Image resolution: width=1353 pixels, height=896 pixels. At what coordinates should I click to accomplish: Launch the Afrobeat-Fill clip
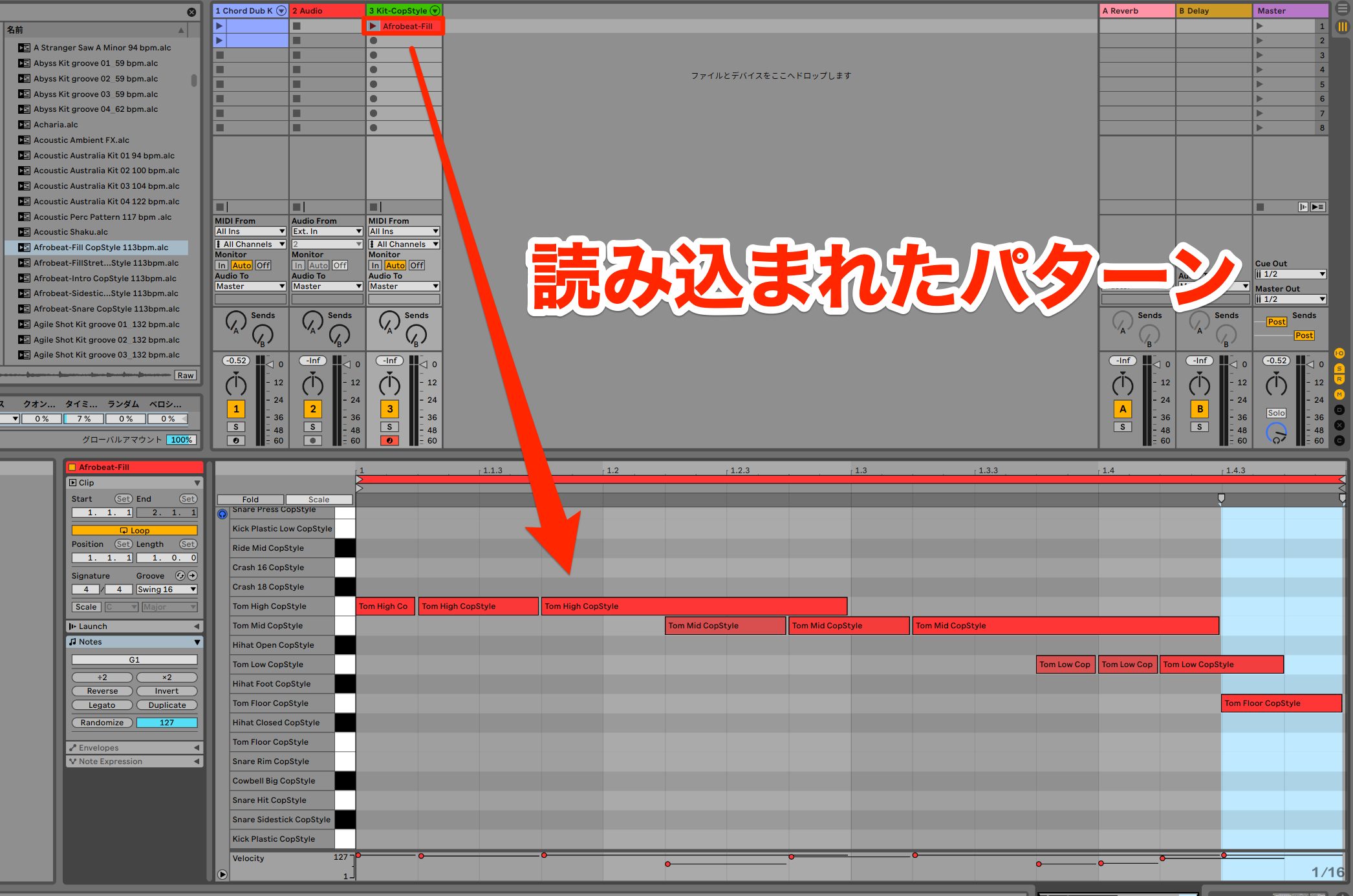point(373,27)
